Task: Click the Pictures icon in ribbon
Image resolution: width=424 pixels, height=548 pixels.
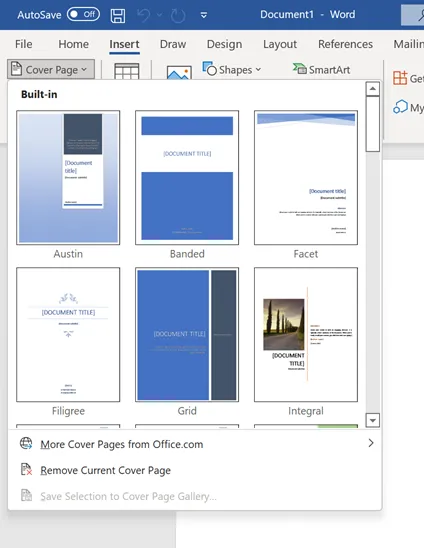Action: pyautogui.click(x=179, y=73)
